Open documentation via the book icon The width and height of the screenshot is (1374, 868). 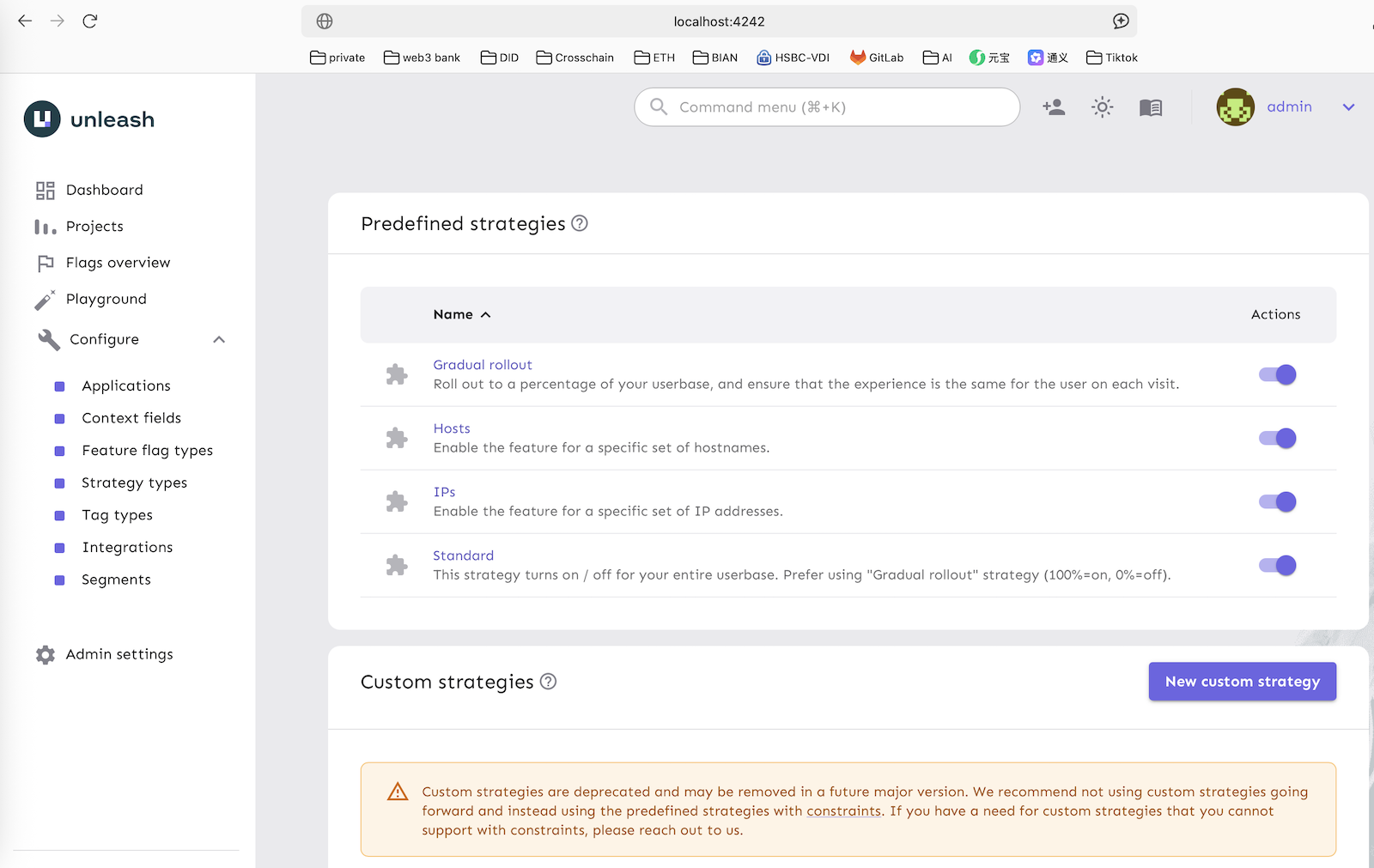(x=1150, y=107)
